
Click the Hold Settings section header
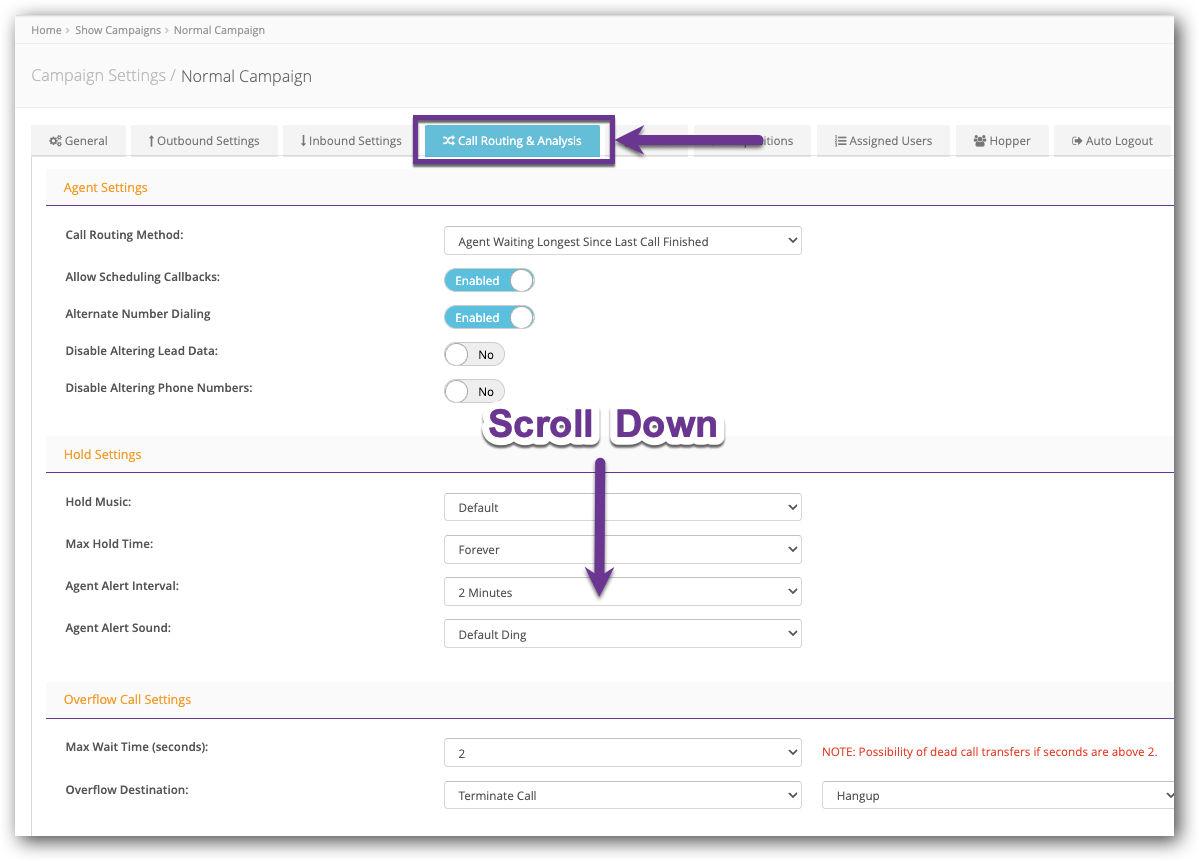coord(102,454)
